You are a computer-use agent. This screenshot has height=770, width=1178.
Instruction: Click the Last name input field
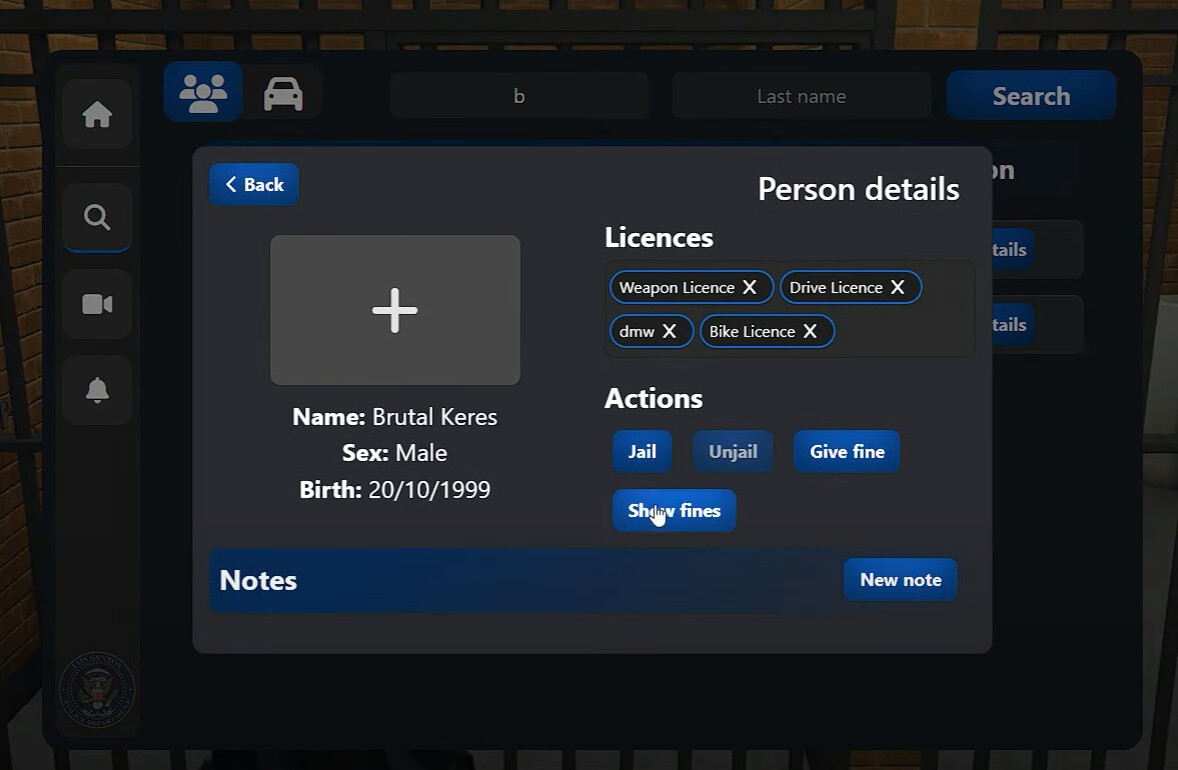[x=801, y=96]
